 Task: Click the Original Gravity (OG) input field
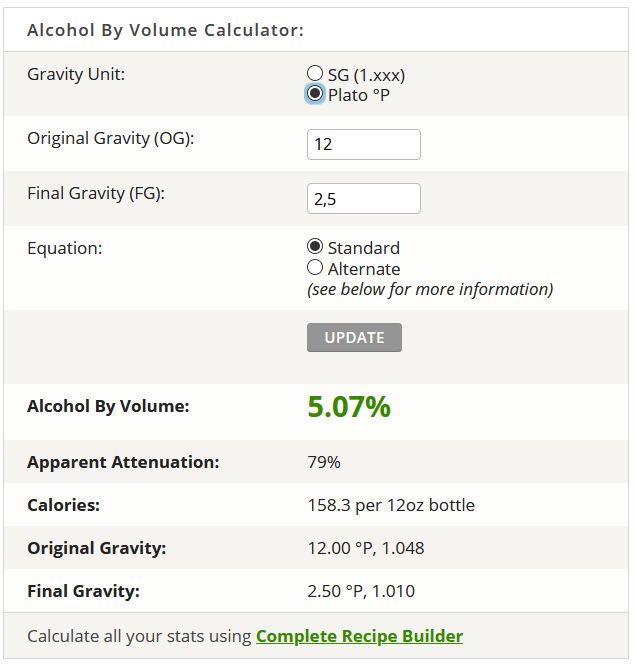363,144
